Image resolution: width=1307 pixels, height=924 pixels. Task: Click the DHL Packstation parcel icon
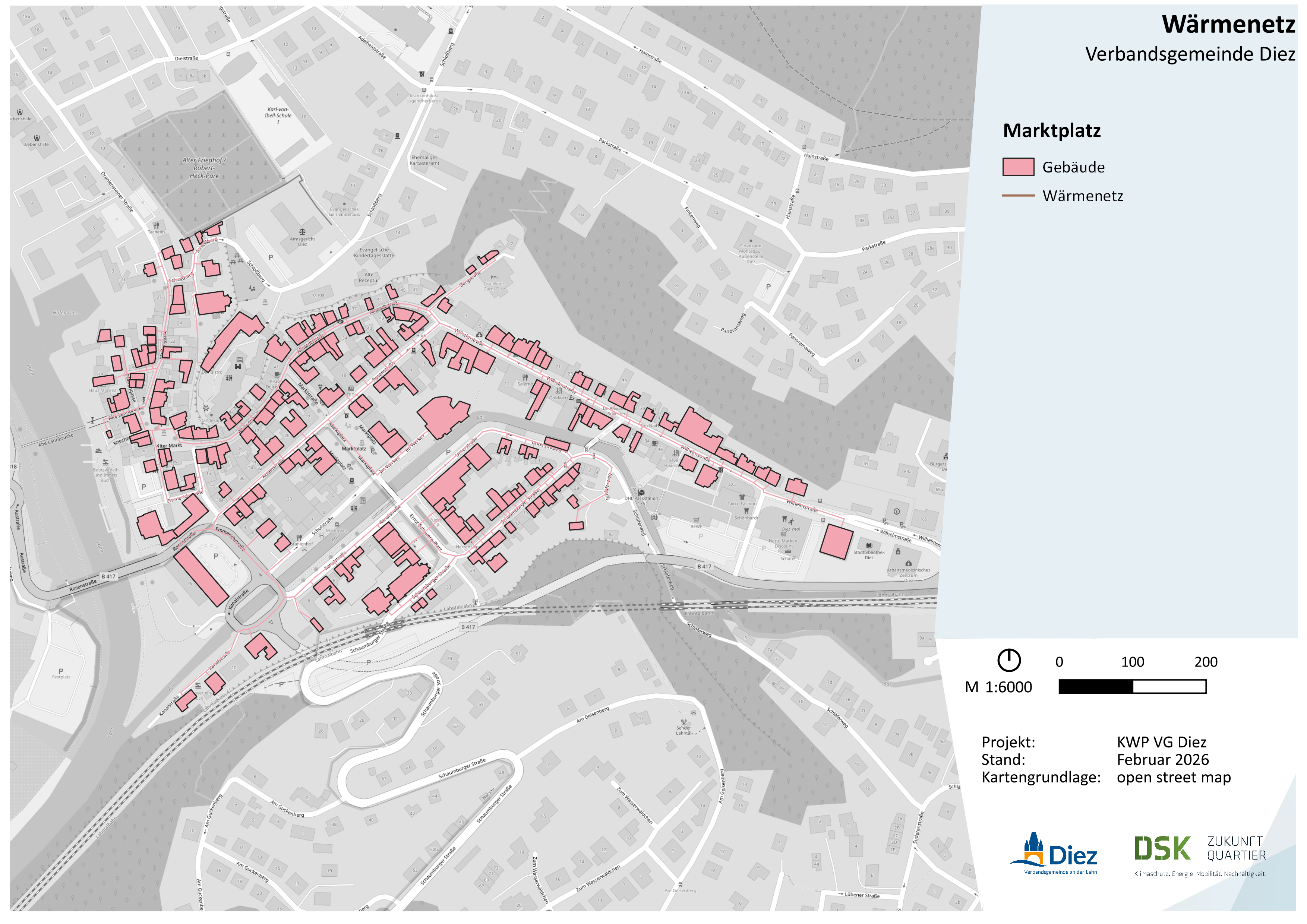pyautogui.click(x=641, y=493)
